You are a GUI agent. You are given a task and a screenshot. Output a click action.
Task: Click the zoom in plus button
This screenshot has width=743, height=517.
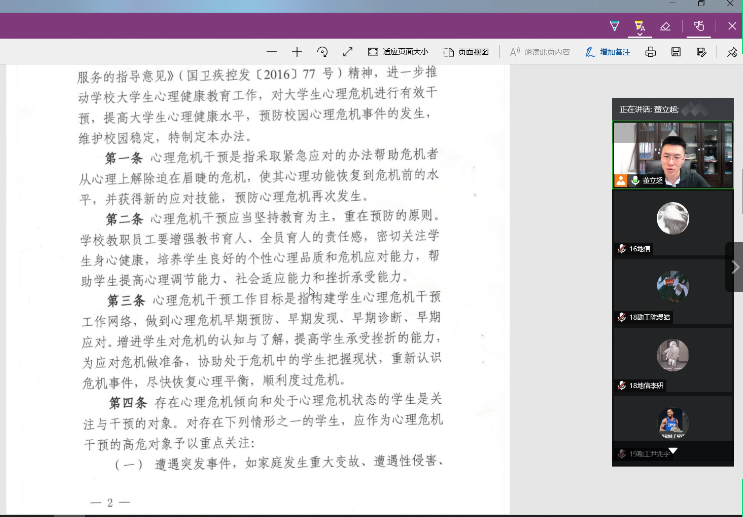(297, 51)
